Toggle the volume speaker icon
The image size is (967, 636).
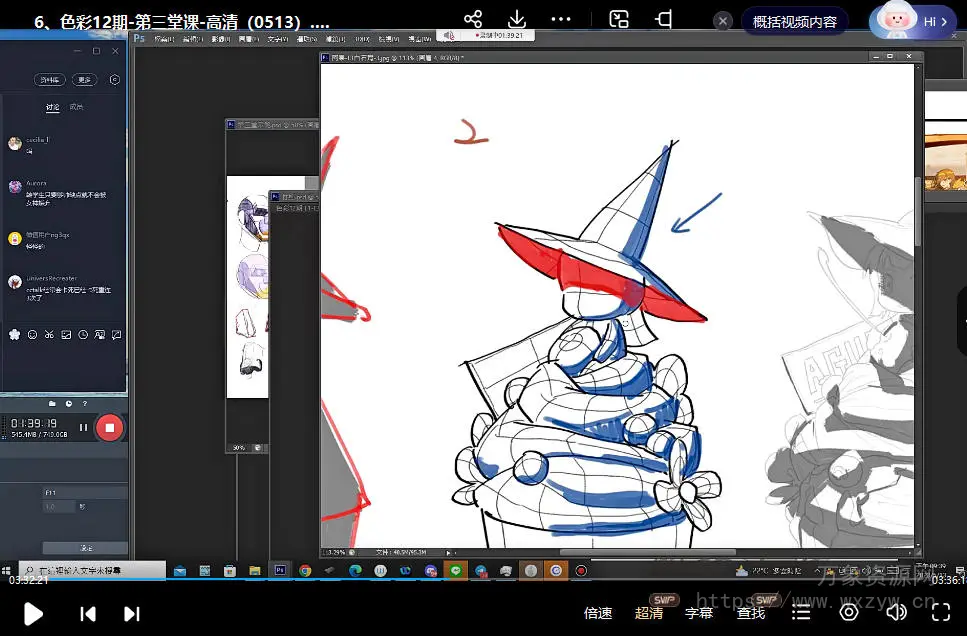pyautogui.click(x=896, y=613)
